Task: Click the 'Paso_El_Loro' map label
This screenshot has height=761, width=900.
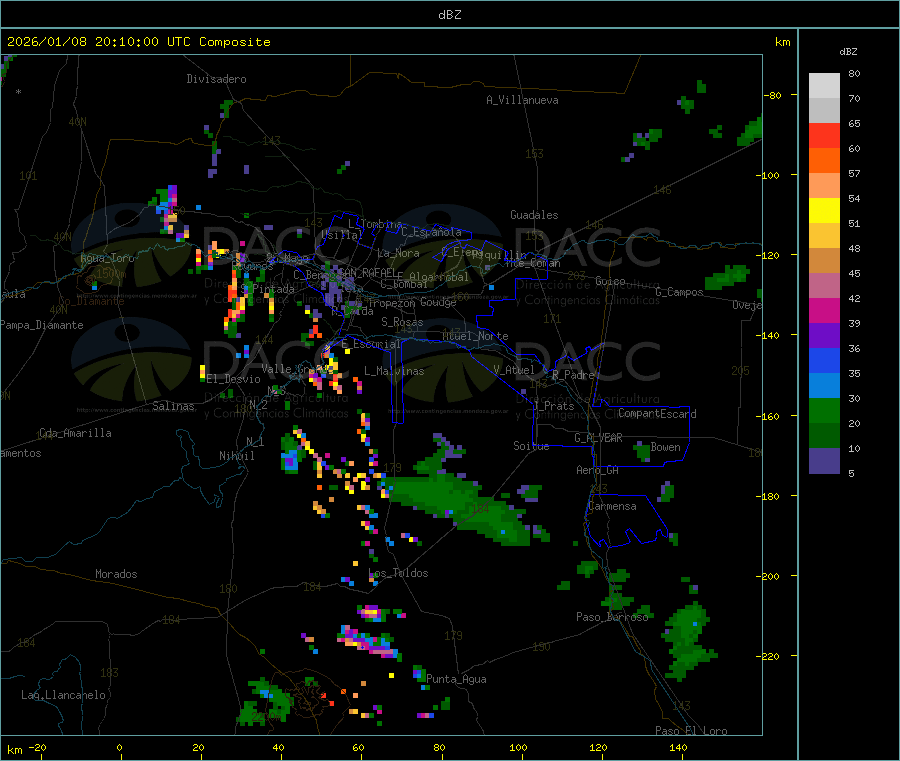Action: click(x=691, y=731)
